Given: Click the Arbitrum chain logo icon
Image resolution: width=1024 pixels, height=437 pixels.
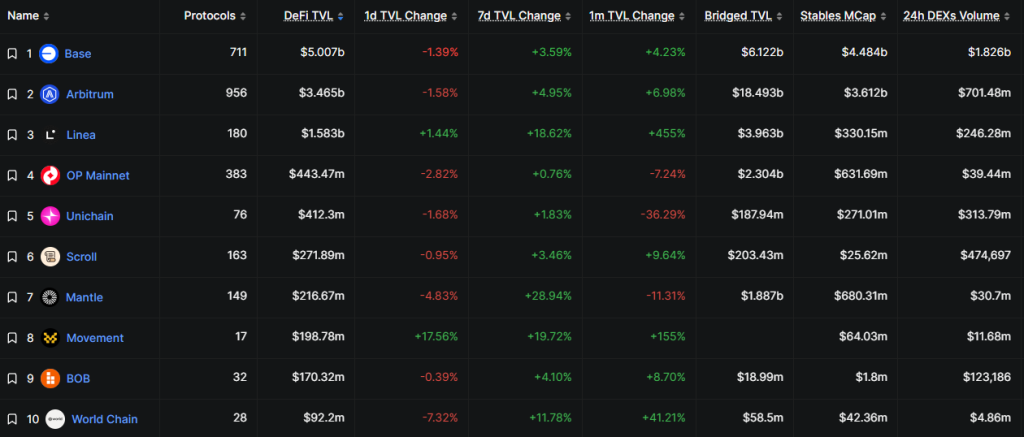Looking at the screenshot, I should tap(49, 94).
